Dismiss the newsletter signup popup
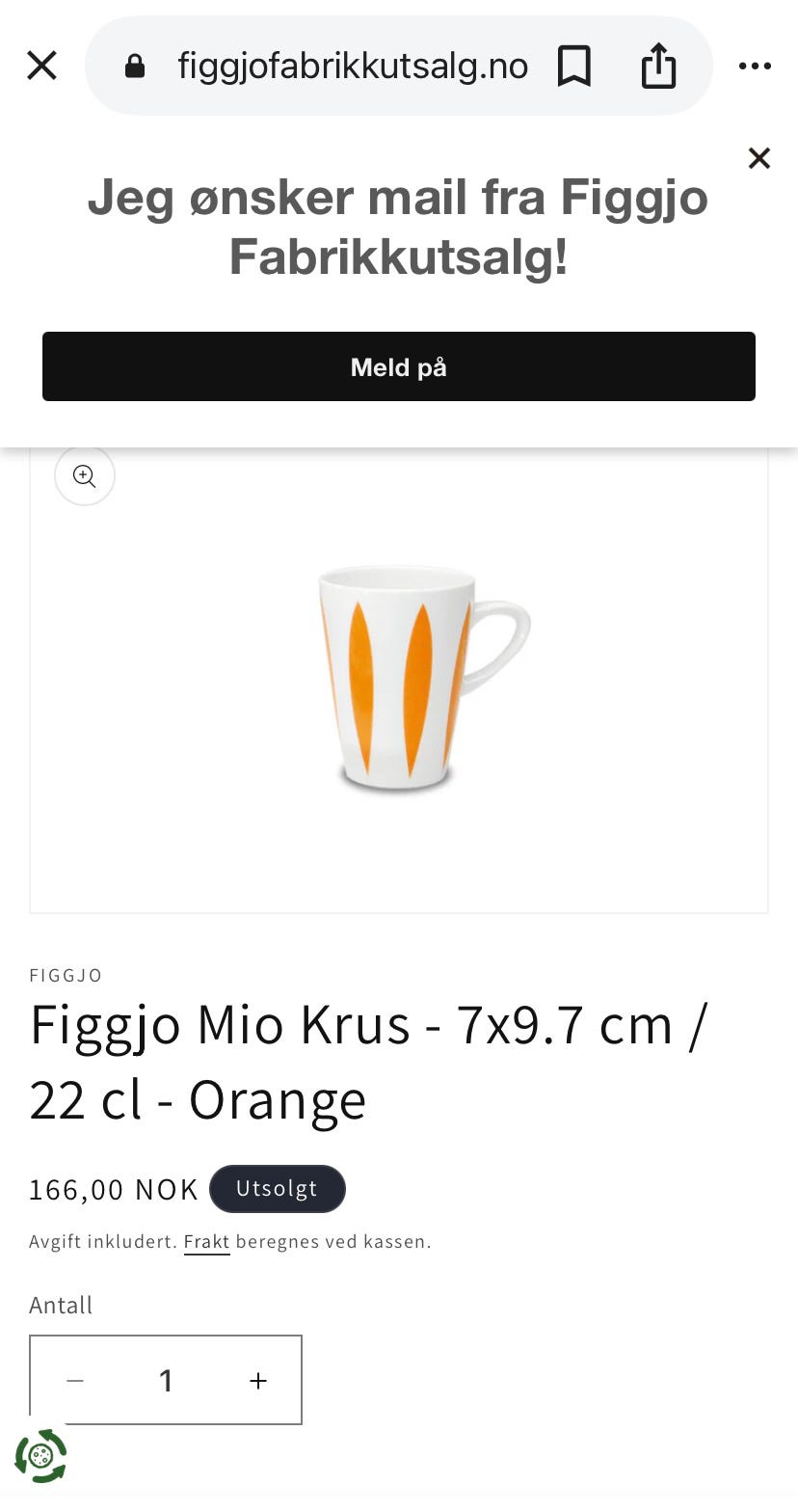 (x=759, y=158)
